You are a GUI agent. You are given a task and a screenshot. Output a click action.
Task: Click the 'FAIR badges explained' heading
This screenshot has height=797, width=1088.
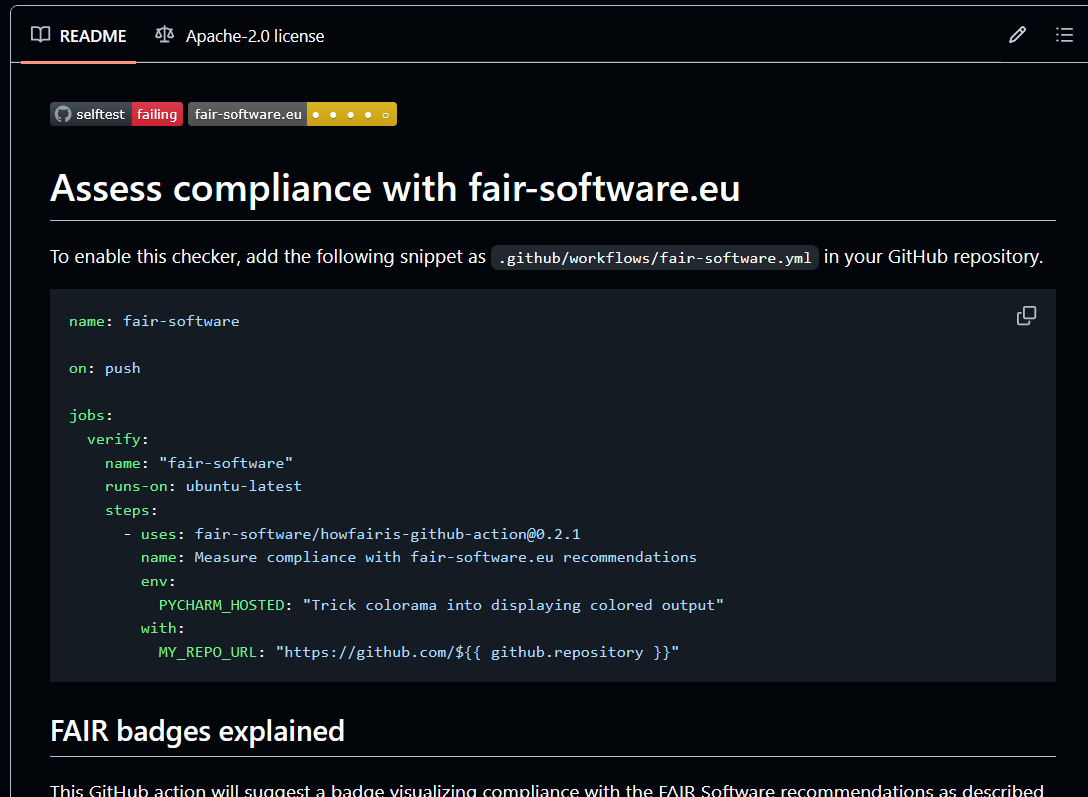197,731
